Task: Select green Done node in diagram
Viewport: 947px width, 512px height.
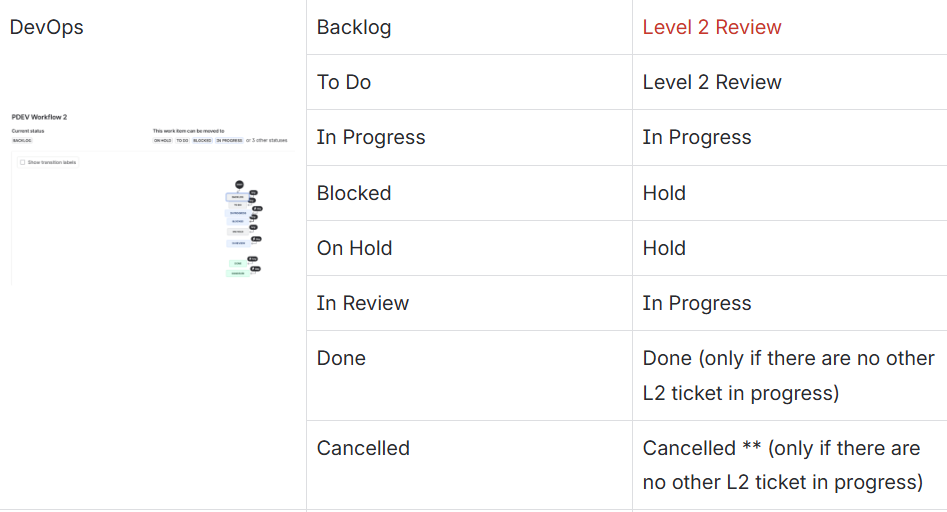Action: [237, 263]
